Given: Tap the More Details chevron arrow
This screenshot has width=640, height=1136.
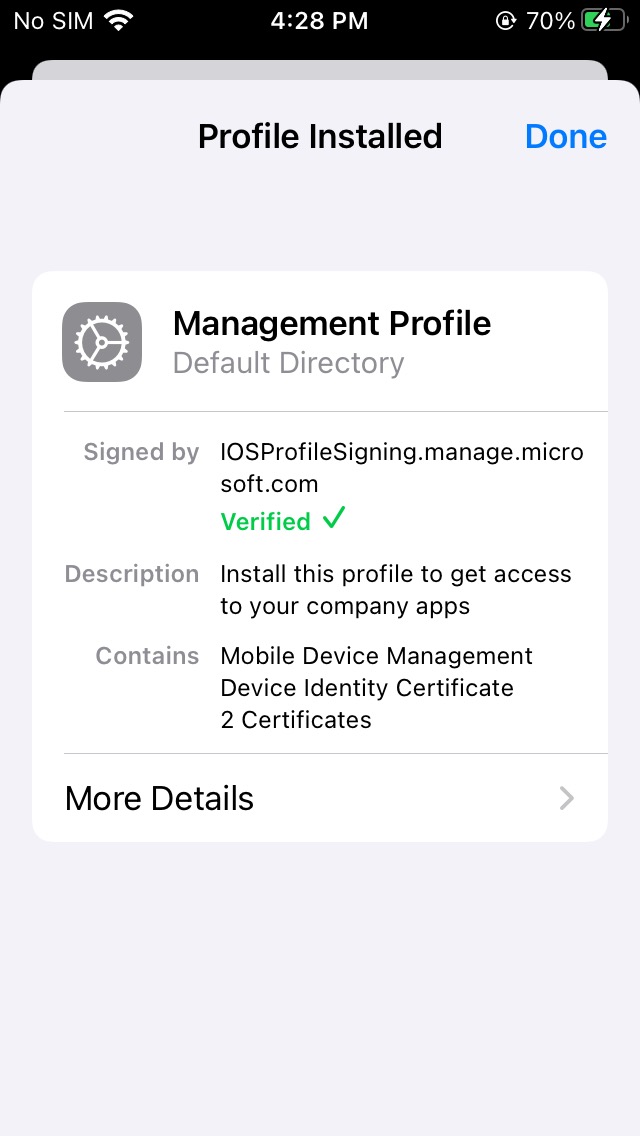Looking at the screenshot, I should click(567, 798).
